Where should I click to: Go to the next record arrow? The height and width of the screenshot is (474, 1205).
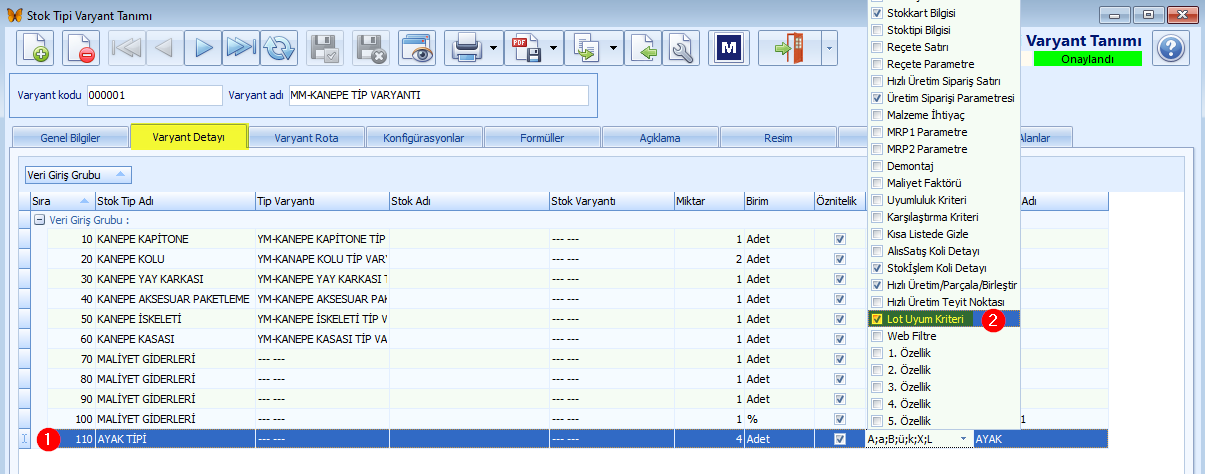point(203,47)
